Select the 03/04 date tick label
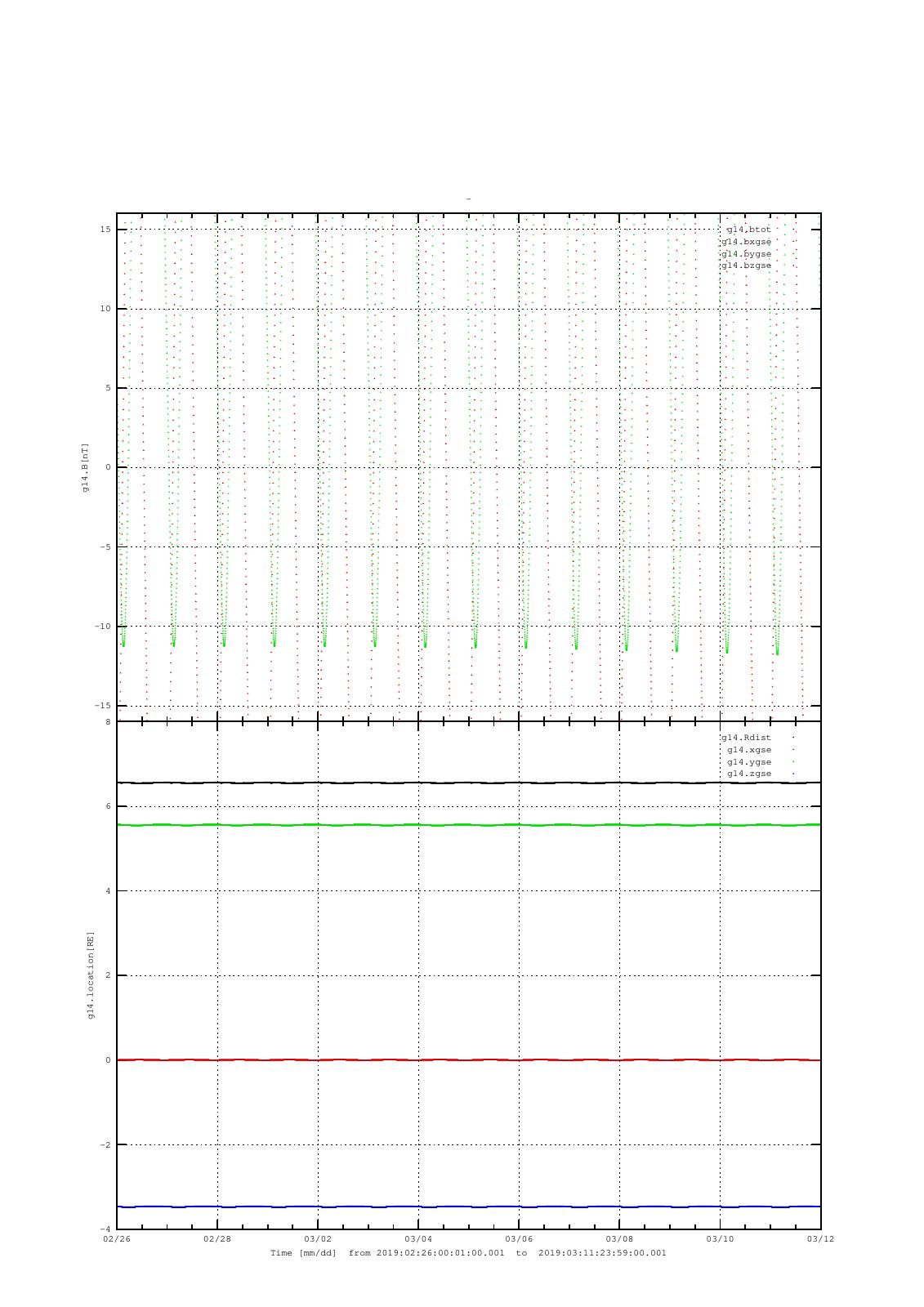This screenshot has width=924, height=1307. click(418, 1238)
